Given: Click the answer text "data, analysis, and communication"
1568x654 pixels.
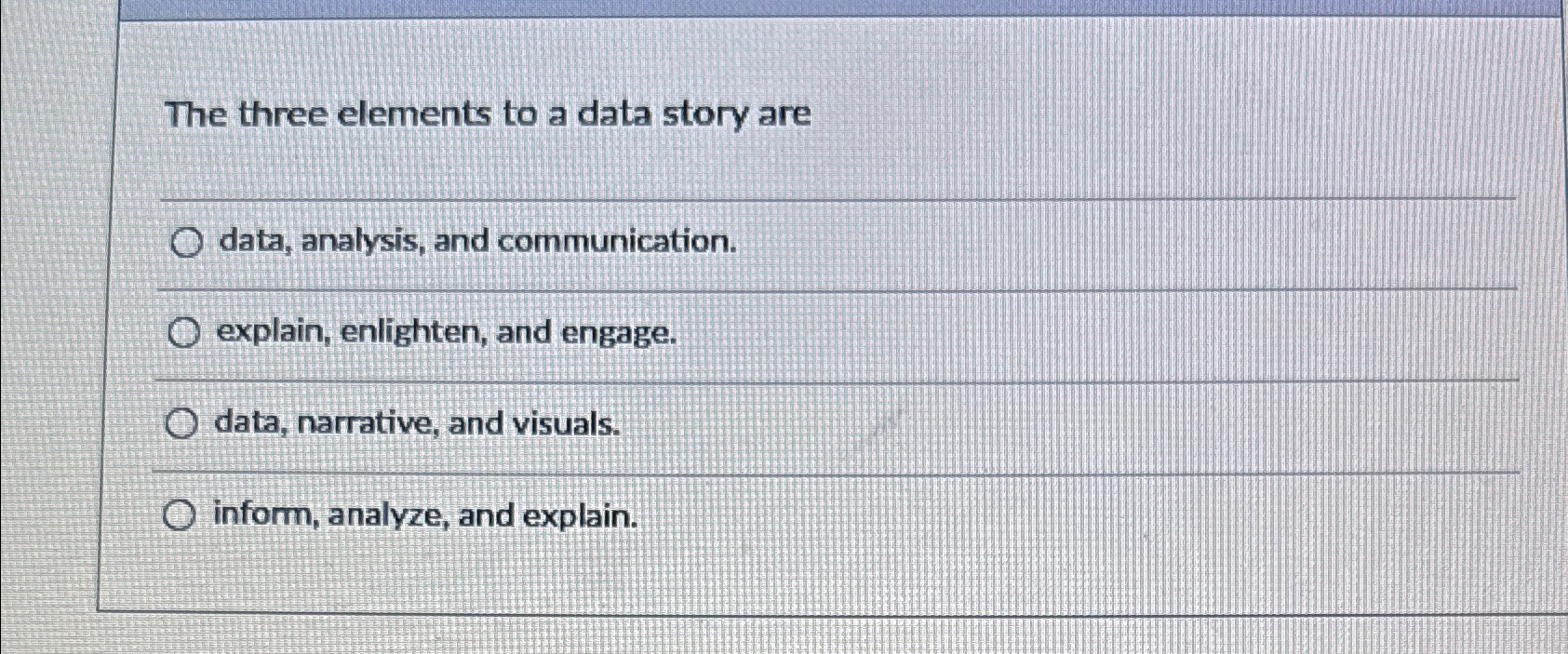Looking at the screenshot, I should (x=475, y=244).
